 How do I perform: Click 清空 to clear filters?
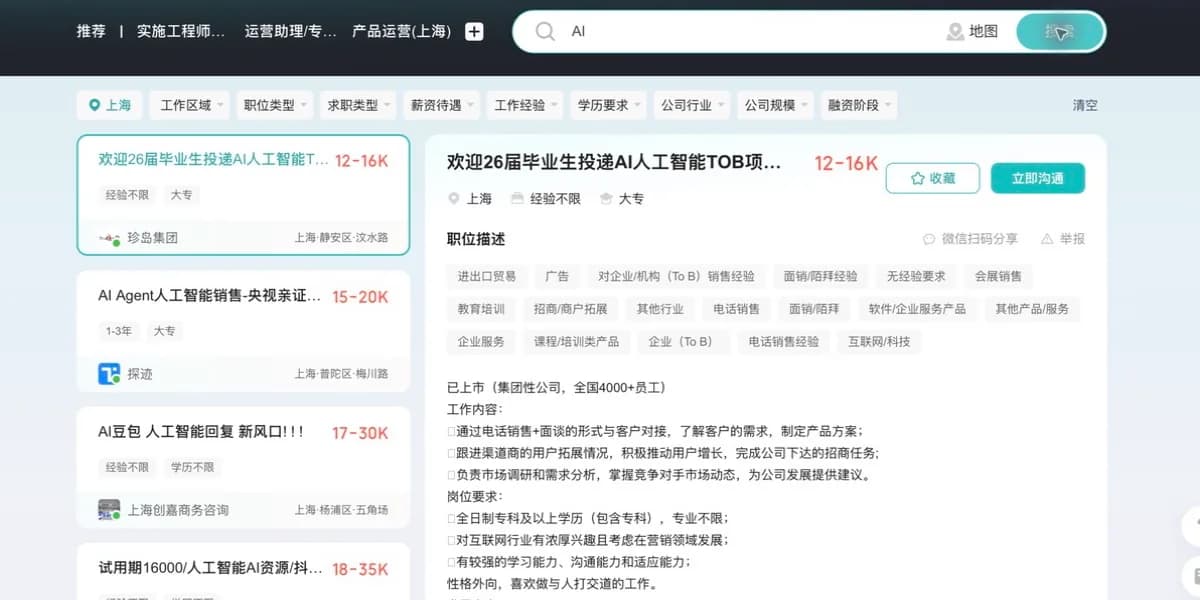click(1085, 105)
